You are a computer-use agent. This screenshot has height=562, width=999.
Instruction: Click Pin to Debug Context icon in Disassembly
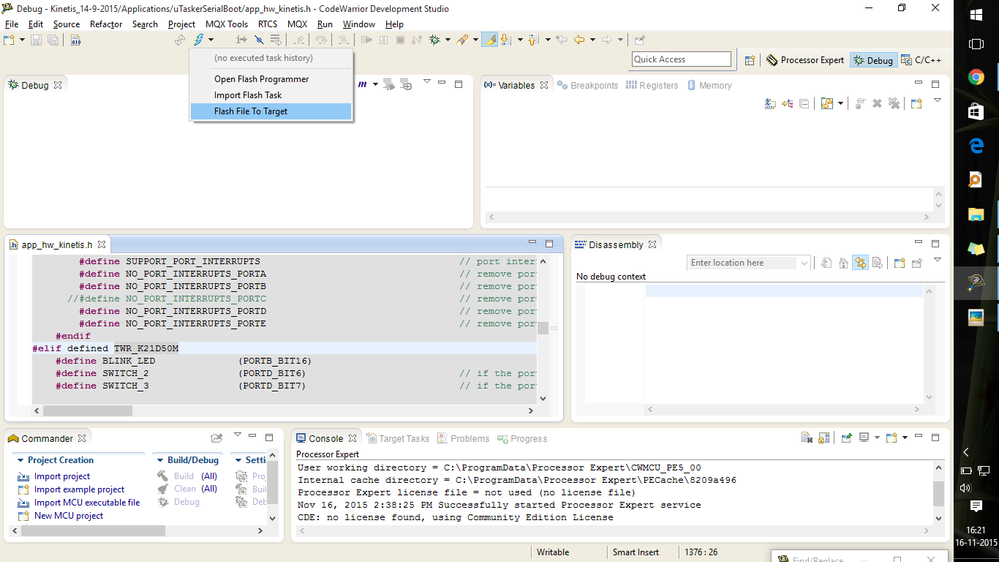[917, 263]
